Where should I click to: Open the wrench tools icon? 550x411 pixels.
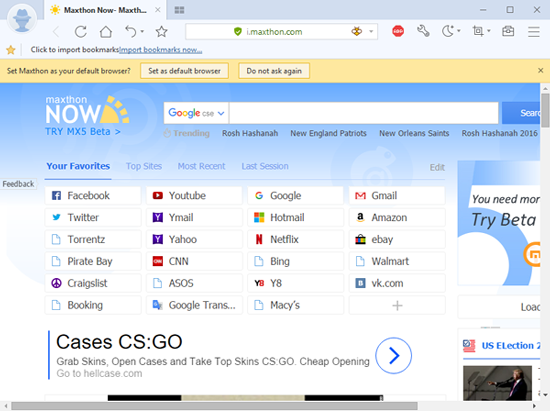[x=423, y=32]
